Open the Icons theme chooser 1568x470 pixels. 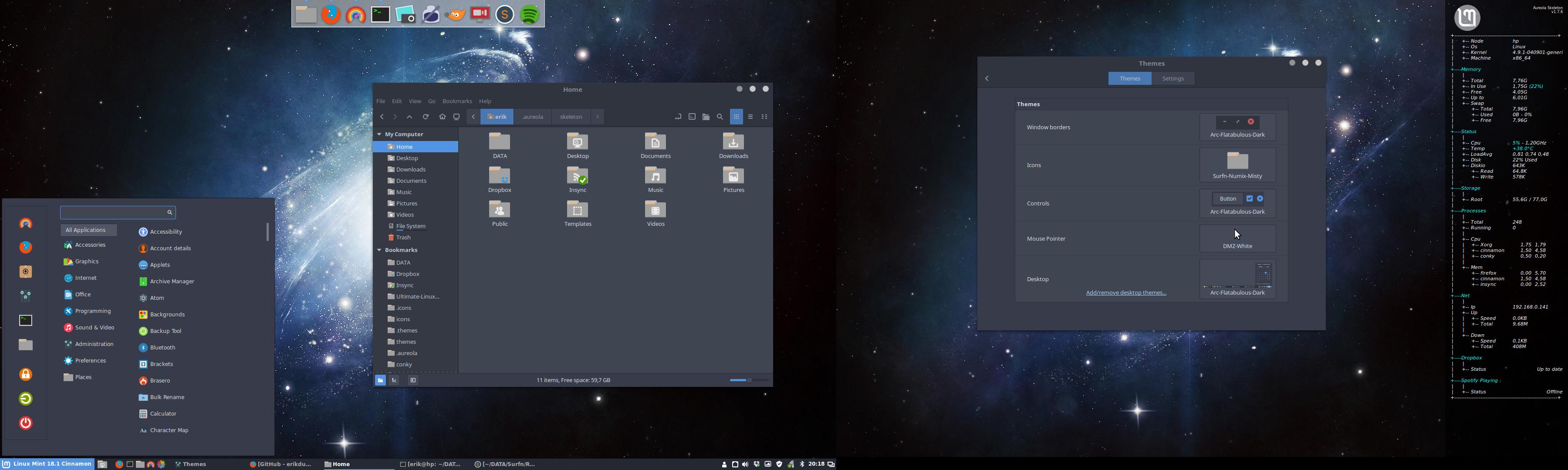click(1237, 165)
